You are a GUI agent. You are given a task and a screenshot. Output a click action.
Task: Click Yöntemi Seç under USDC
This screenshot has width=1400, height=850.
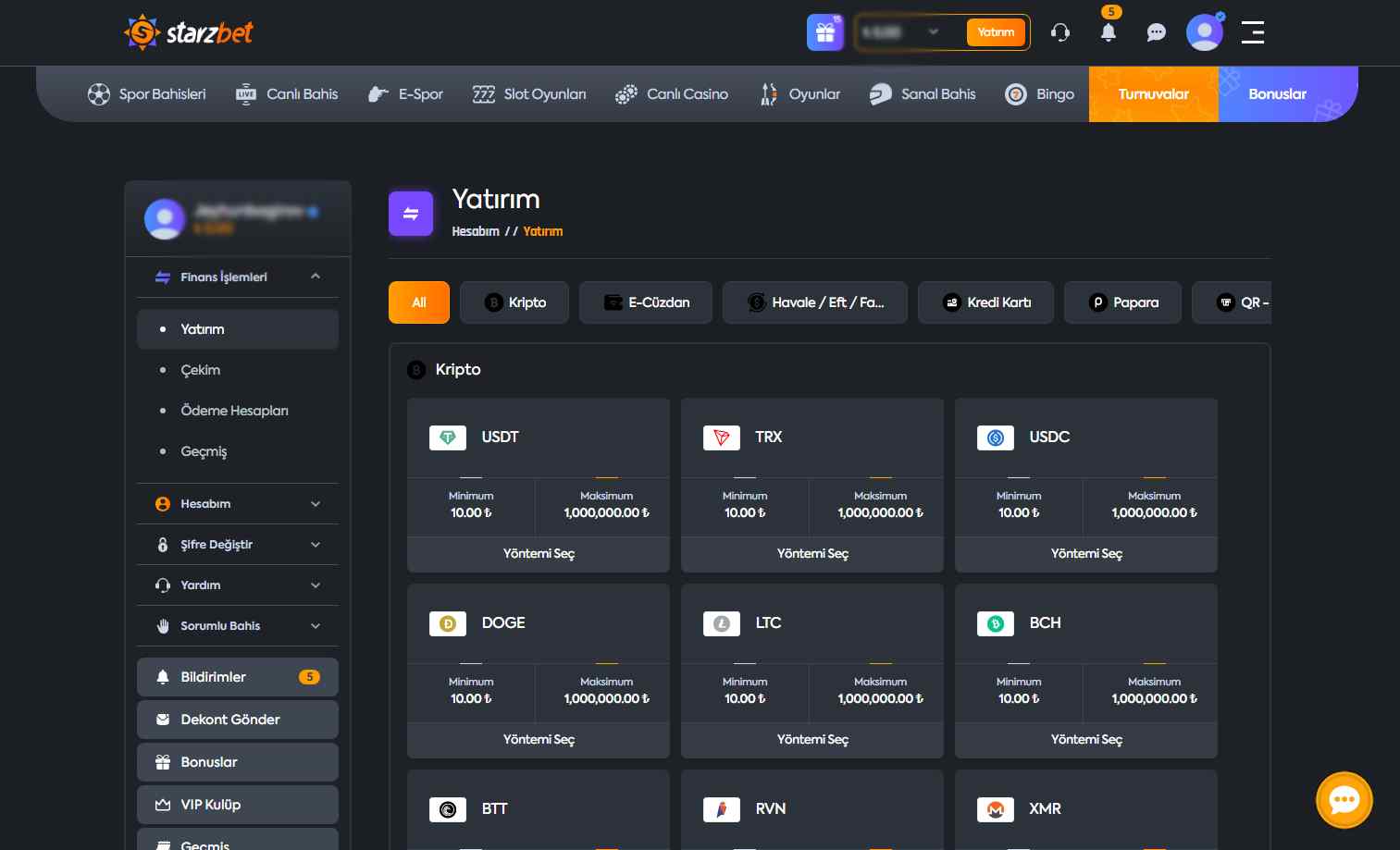coord(1086,554)
